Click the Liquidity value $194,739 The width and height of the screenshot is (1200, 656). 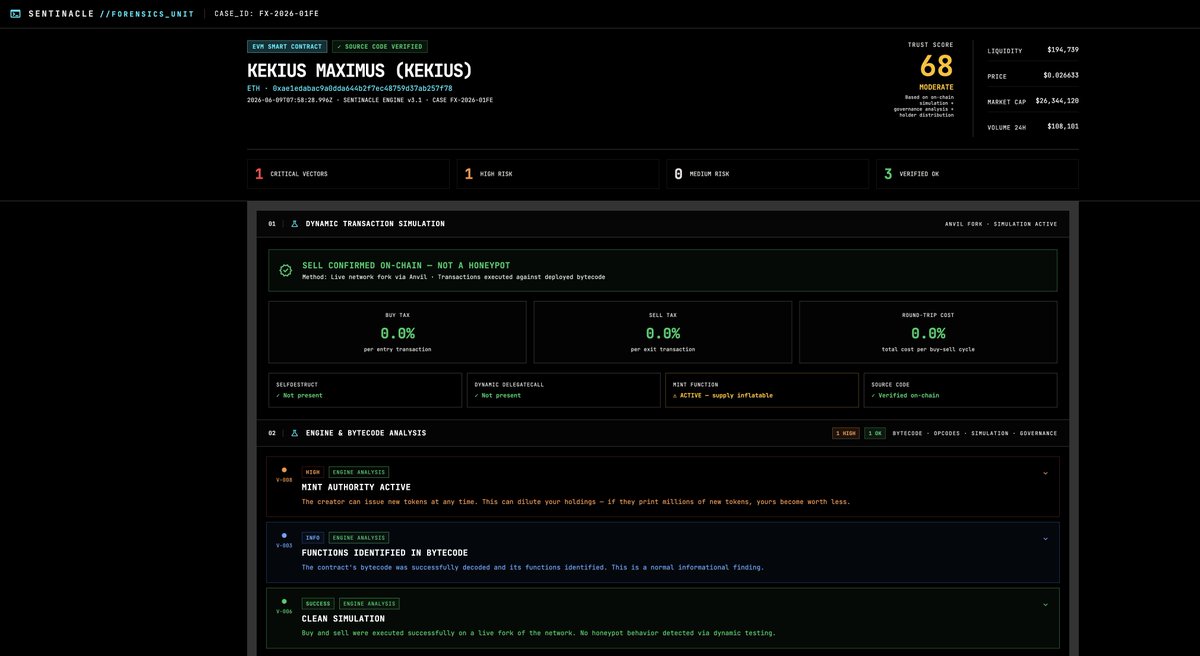(1062, 49)
